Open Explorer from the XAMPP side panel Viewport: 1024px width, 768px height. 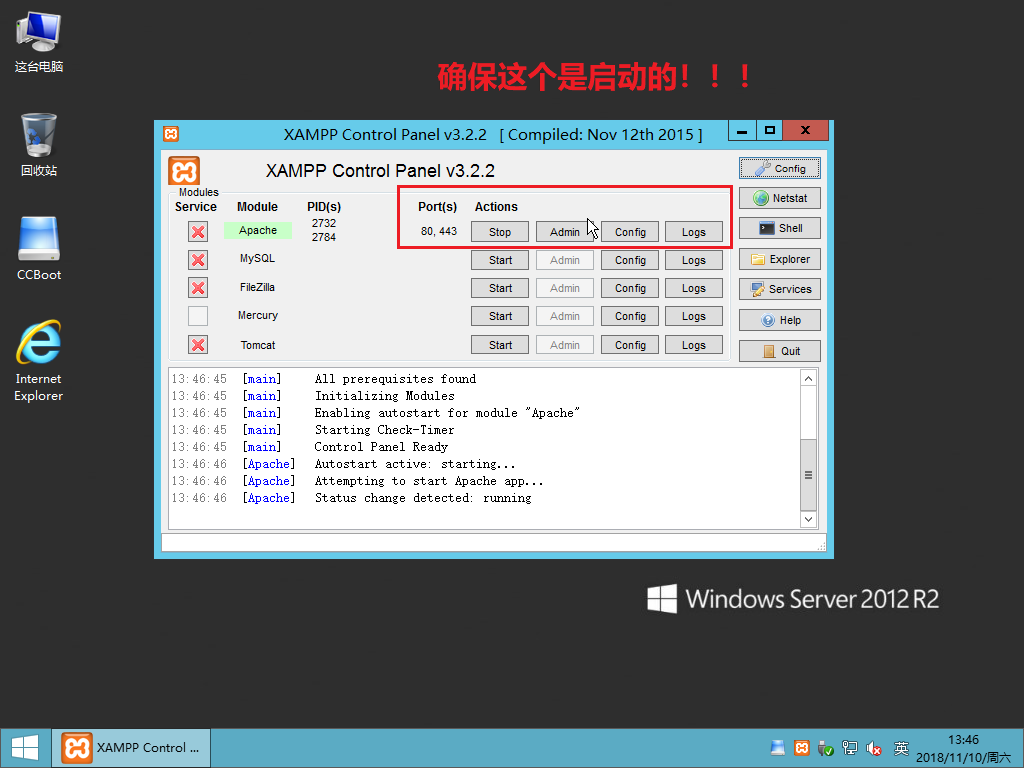(x=779, y=259)
